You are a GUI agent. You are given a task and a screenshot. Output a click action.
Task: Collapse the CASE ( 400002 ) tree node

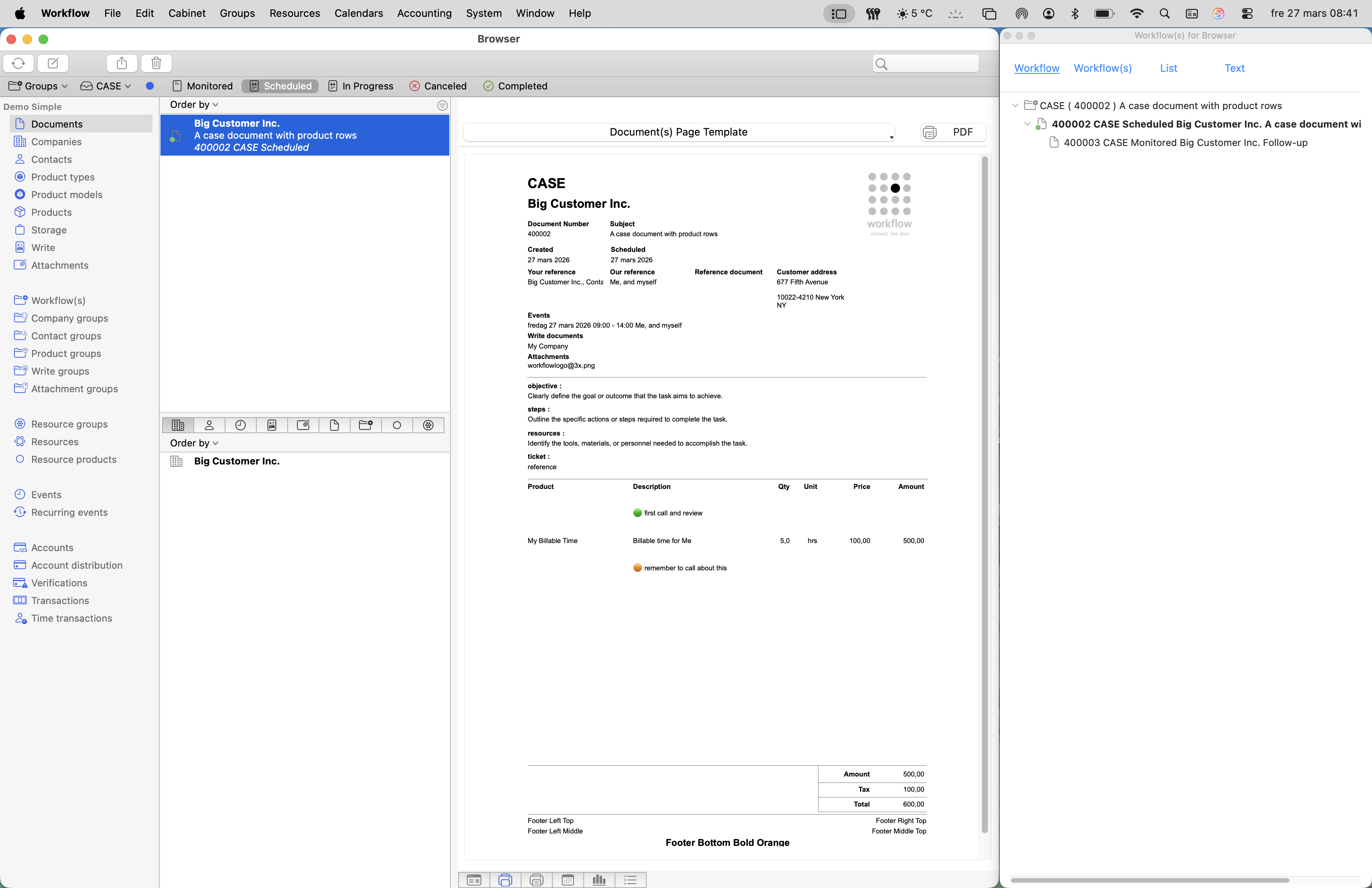[x=1015, y=105]
